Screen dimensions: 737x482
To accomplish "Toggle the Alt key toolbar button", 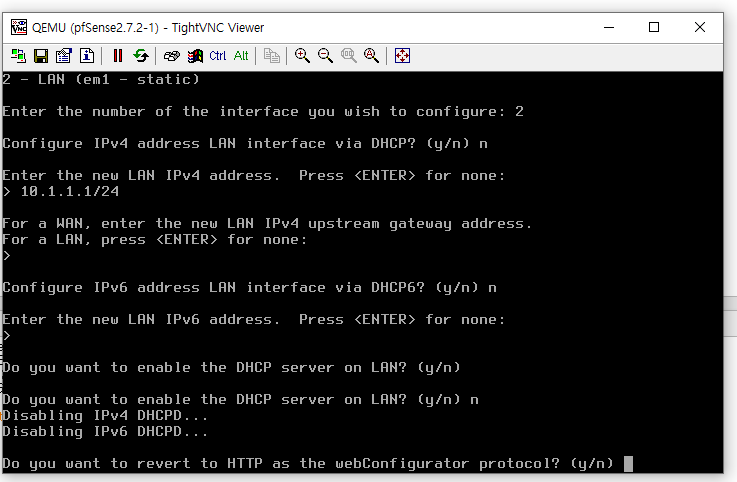I will click(241, 56).
